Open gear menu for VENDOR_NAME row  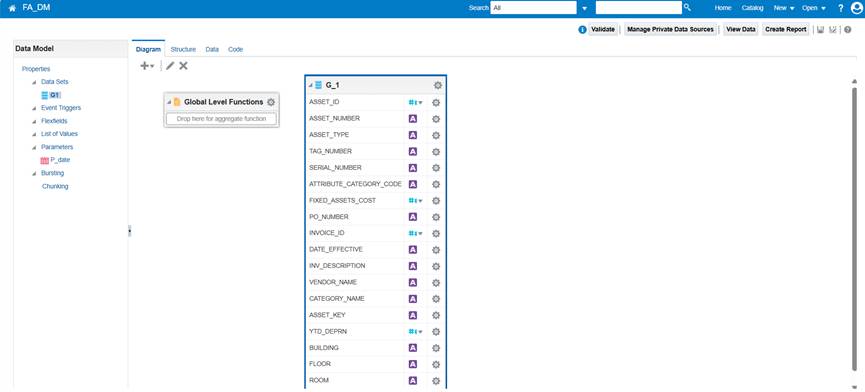click(435, 282)
